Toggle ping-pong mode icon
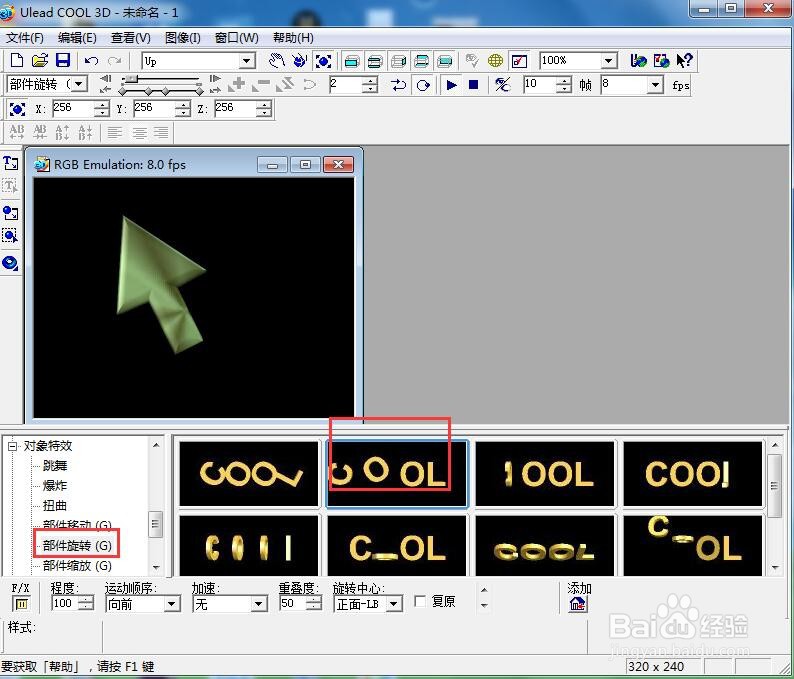Viewport: 794px width, 679px height. 399,85
